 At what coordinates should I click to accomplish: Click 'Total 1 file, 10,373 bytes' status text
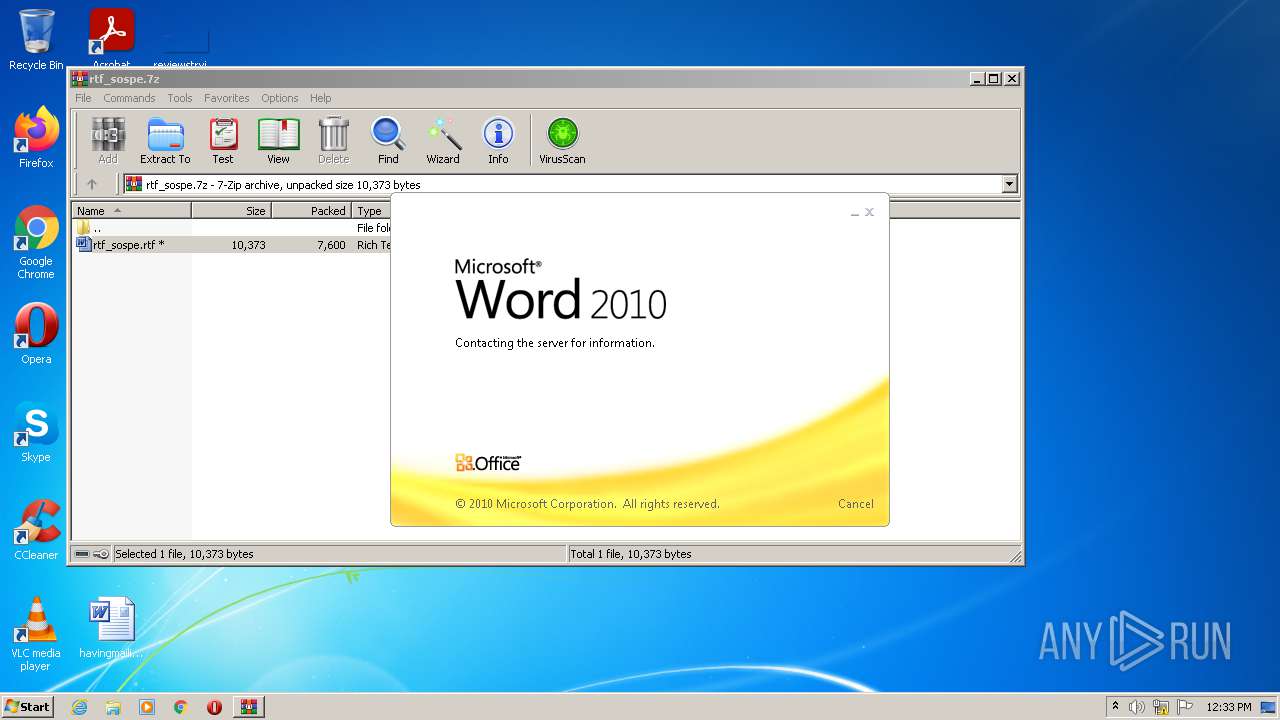[x=631, y=554]
